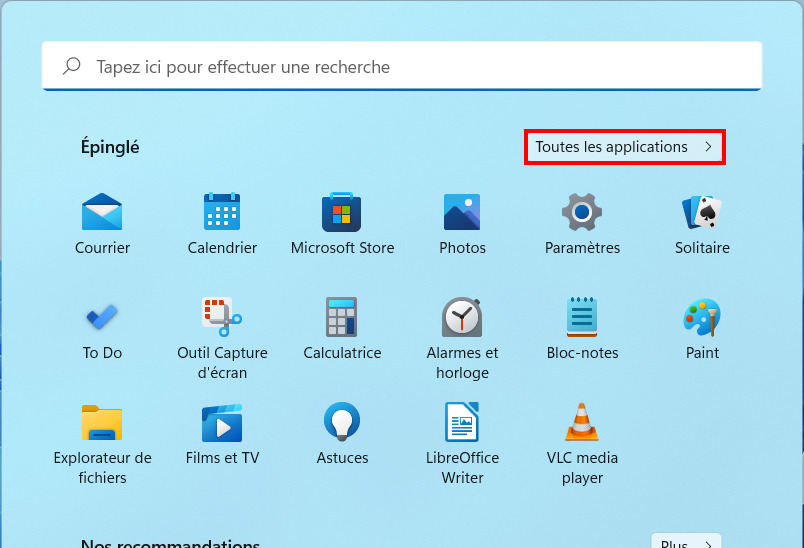Click the search field 'Tapez ici pour effectuer une recherche'

pos(402,66)
